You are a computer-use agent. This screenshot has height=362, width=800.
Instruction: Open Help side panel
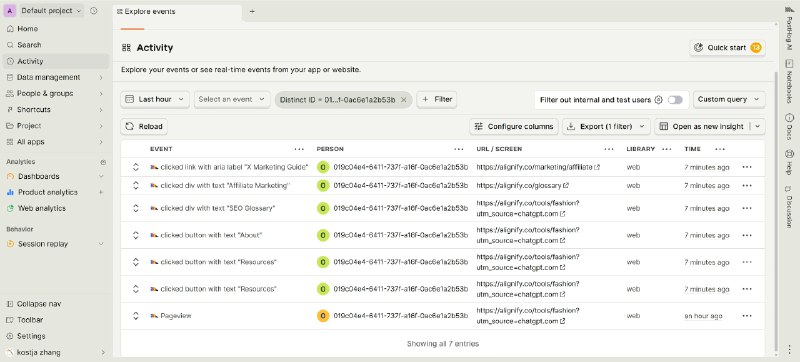(789, 162)
